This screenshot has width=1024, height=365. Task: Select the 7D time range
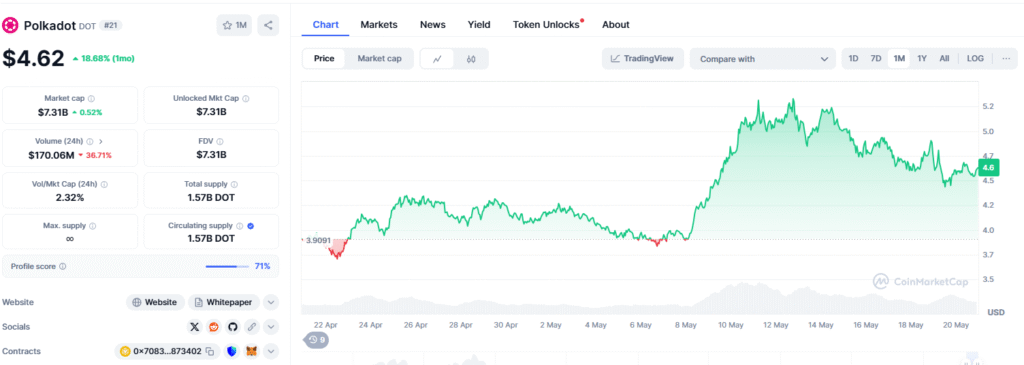[876, 58]
